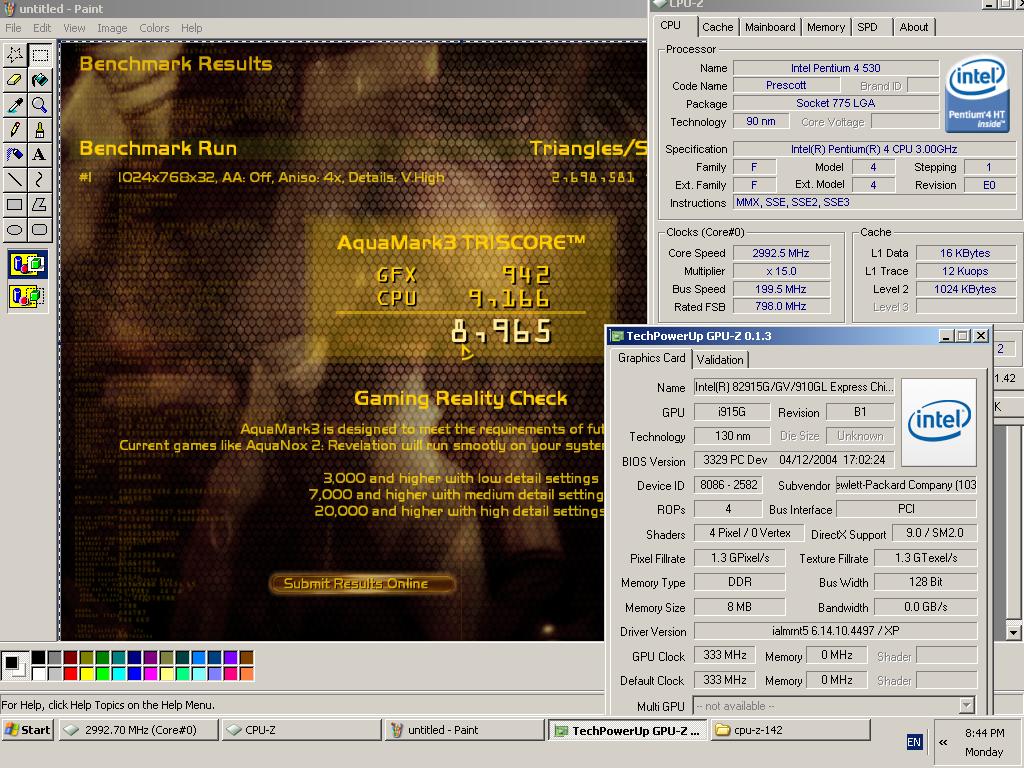
Task: Choose the Brush tool in Paint
Action: 40,129
